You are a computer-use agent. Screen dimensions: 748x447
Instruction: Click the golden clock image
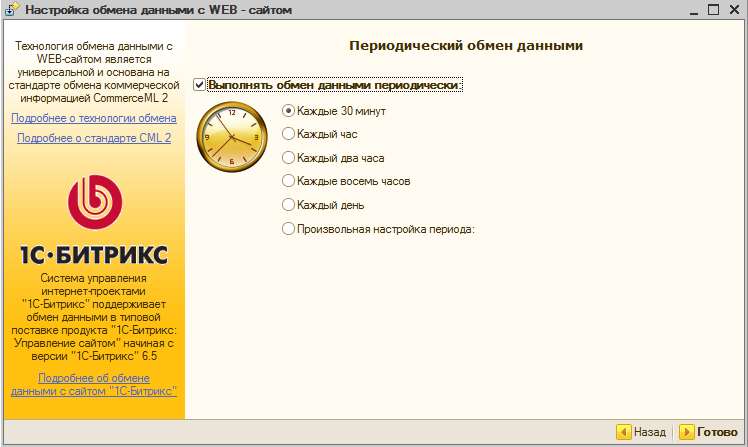232,137
